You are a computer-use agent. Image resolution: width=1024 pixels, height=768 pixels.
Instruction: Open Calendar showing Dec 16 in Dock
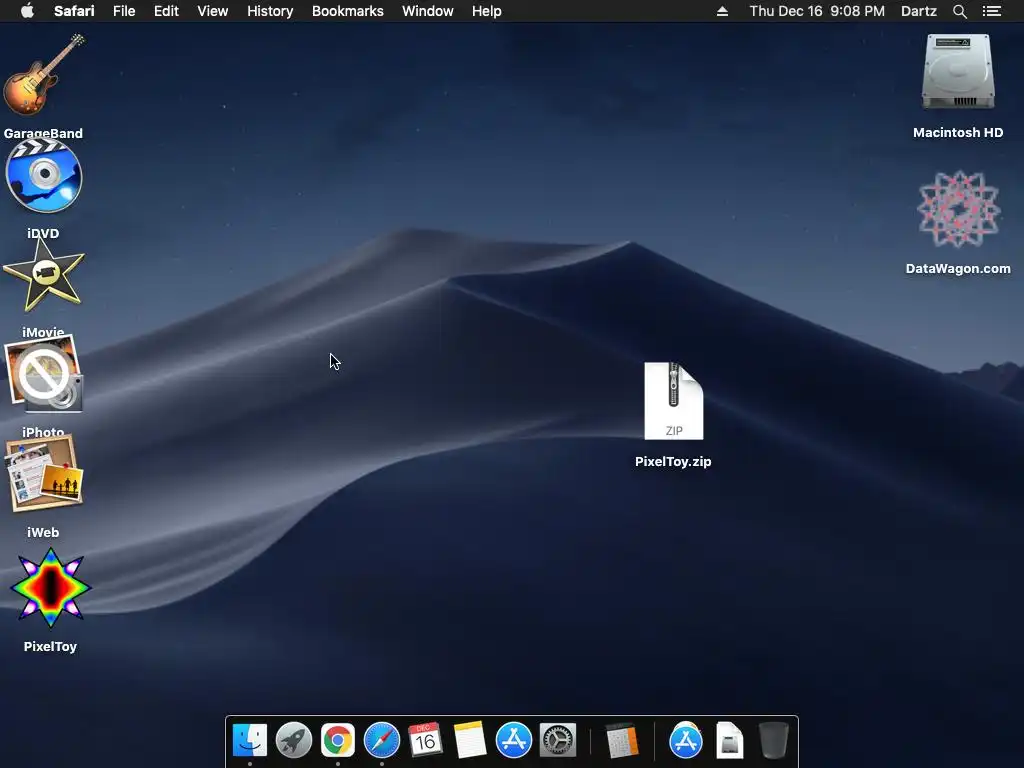coord(425,741)
